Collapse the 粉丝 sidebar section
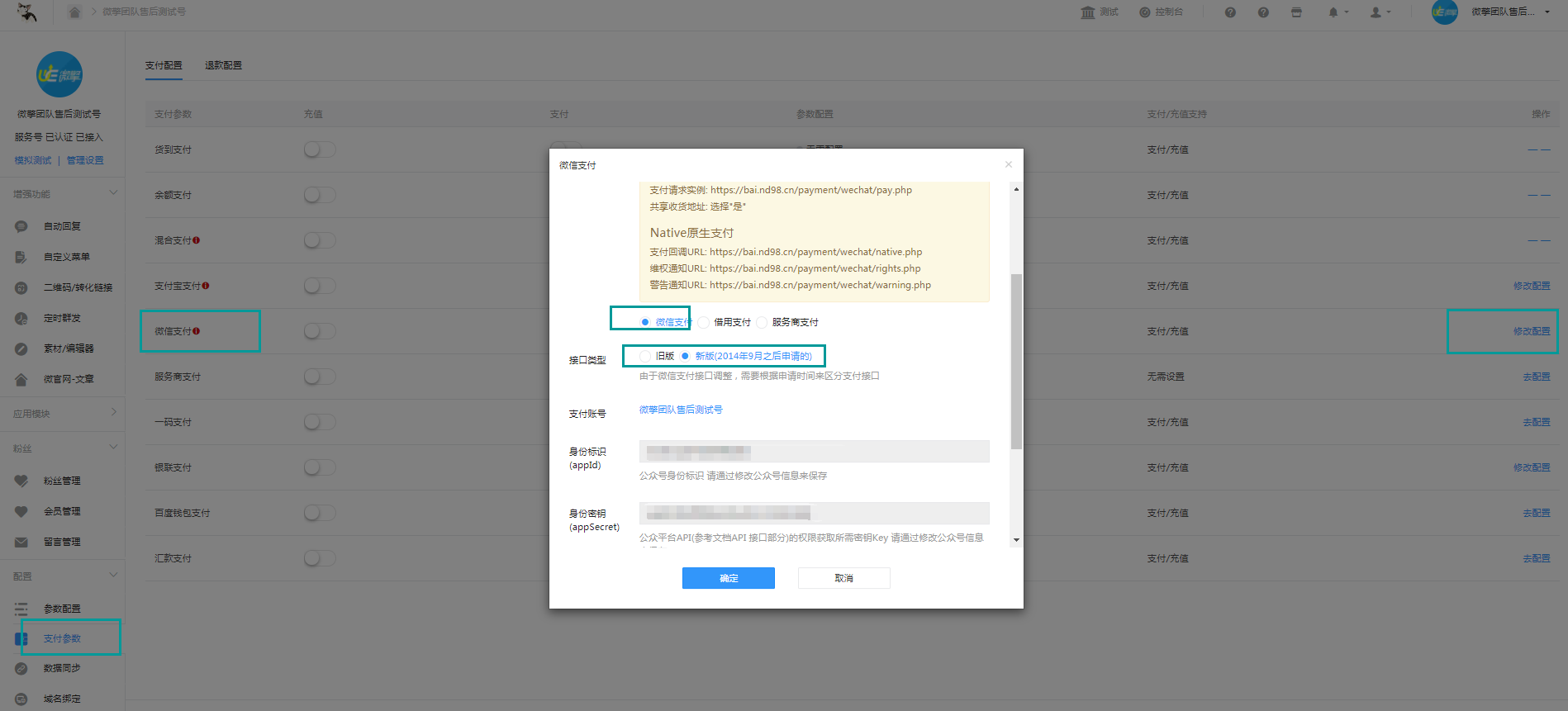Image resolution: width=1568 pixels, height=711 pixels. coord(113,447)
